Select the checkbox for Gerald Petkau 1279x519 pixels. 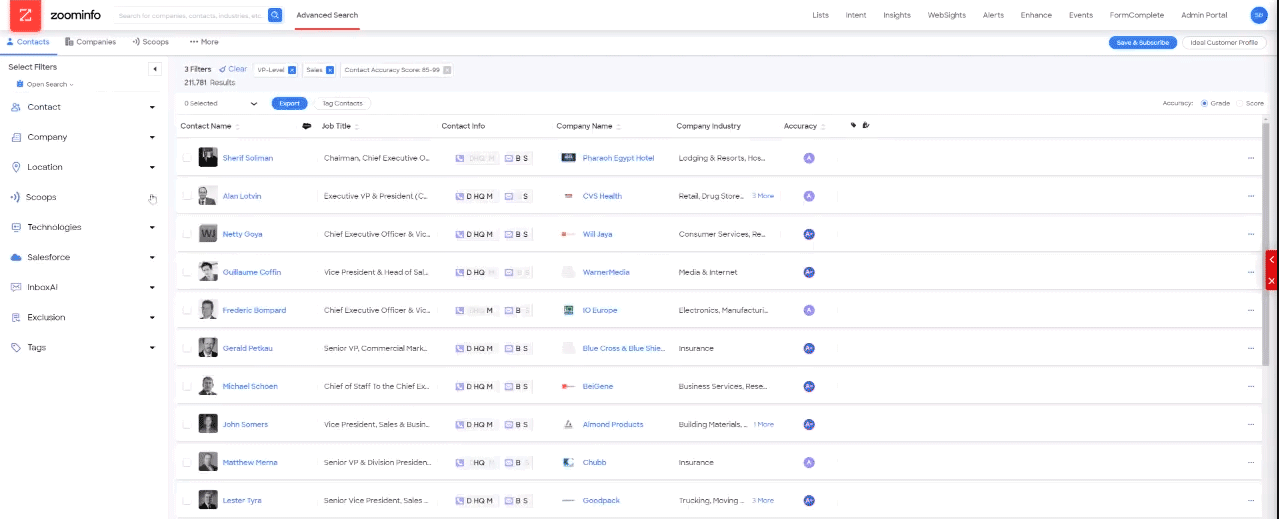pyautogui.click(x=187, y=348)
